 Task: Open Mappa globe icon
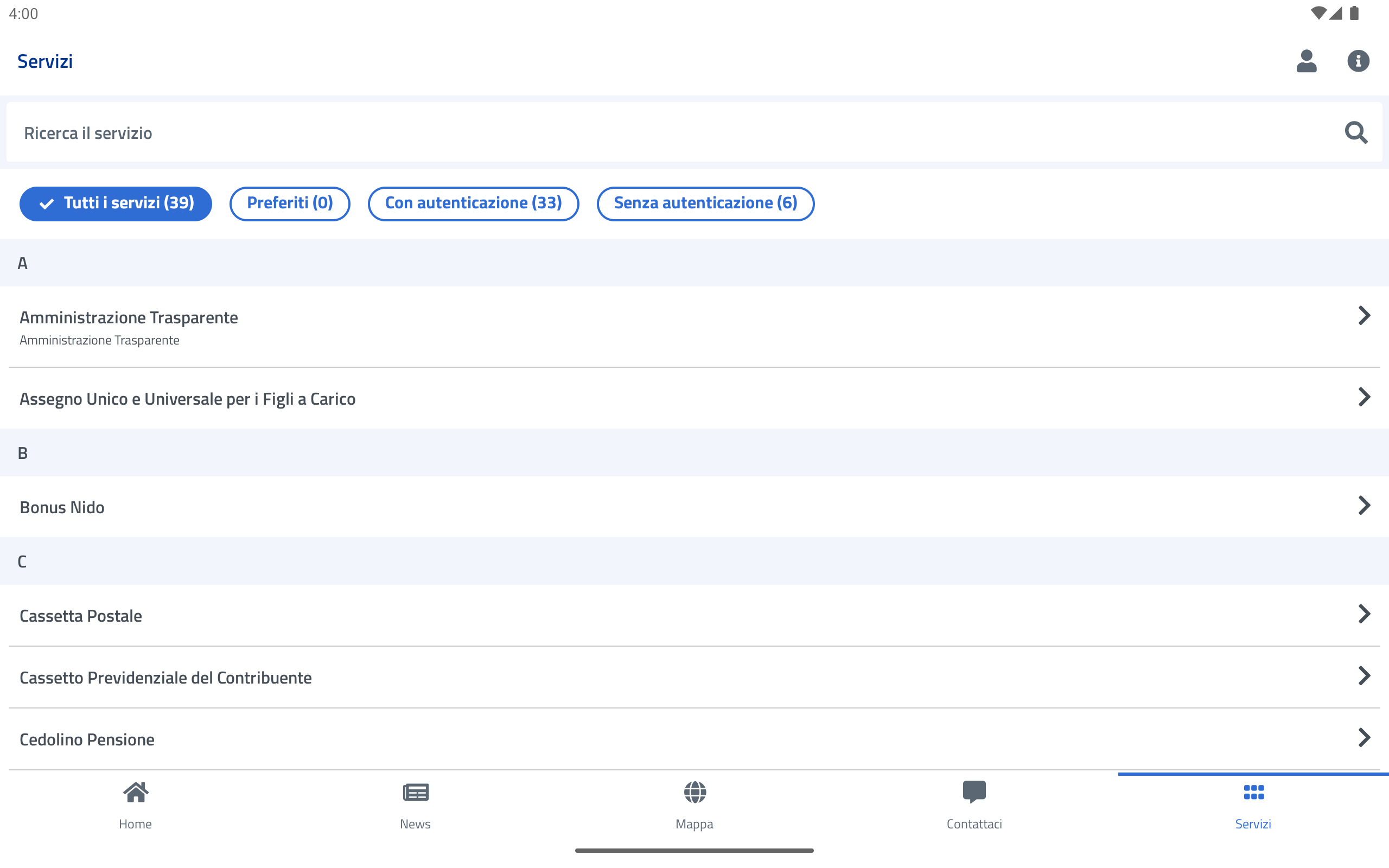694,793
